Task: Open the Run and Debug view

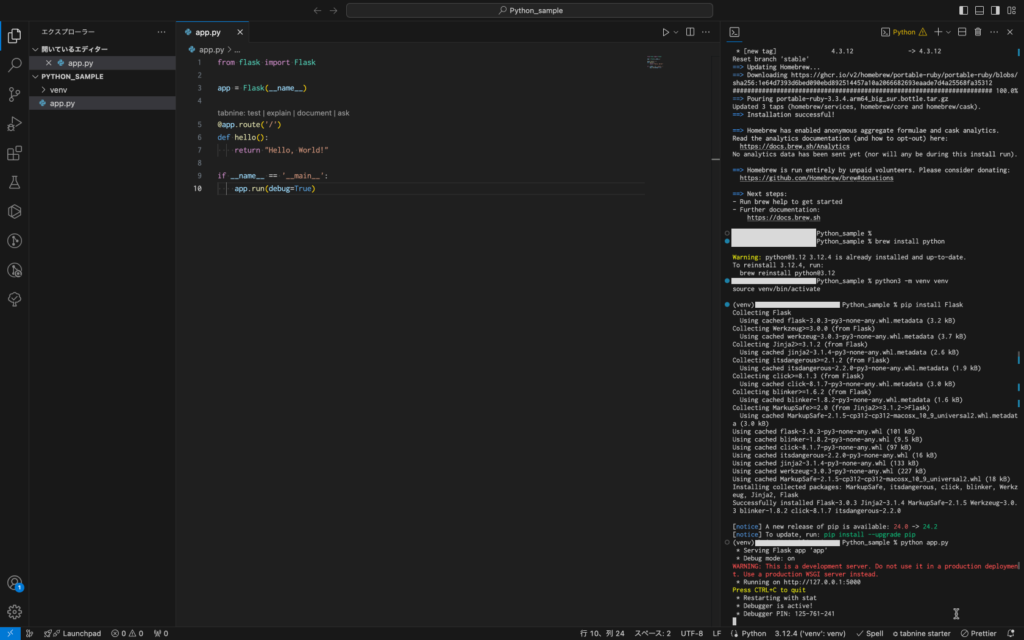Action: 15,124
